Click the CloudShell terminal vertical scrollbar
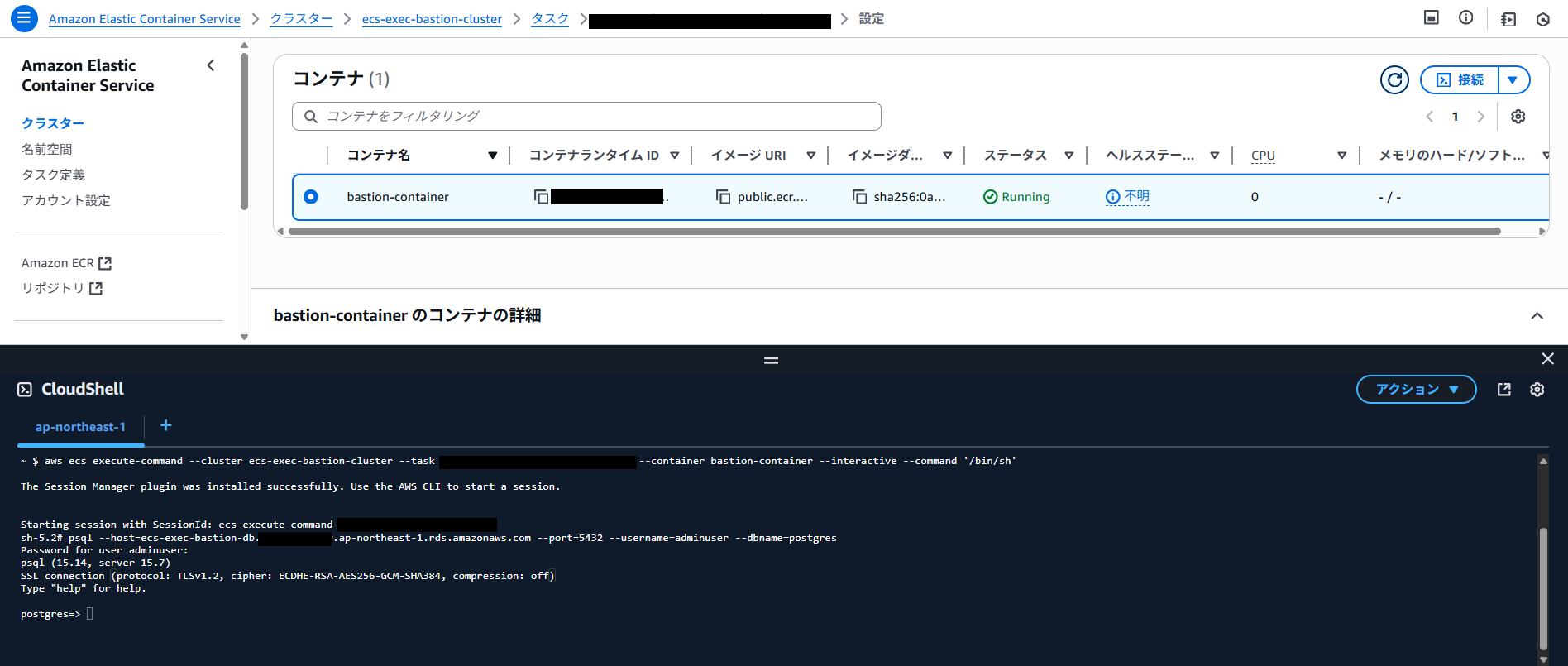The width and height of the screenshot is (1568, 666). (1543, 589)
